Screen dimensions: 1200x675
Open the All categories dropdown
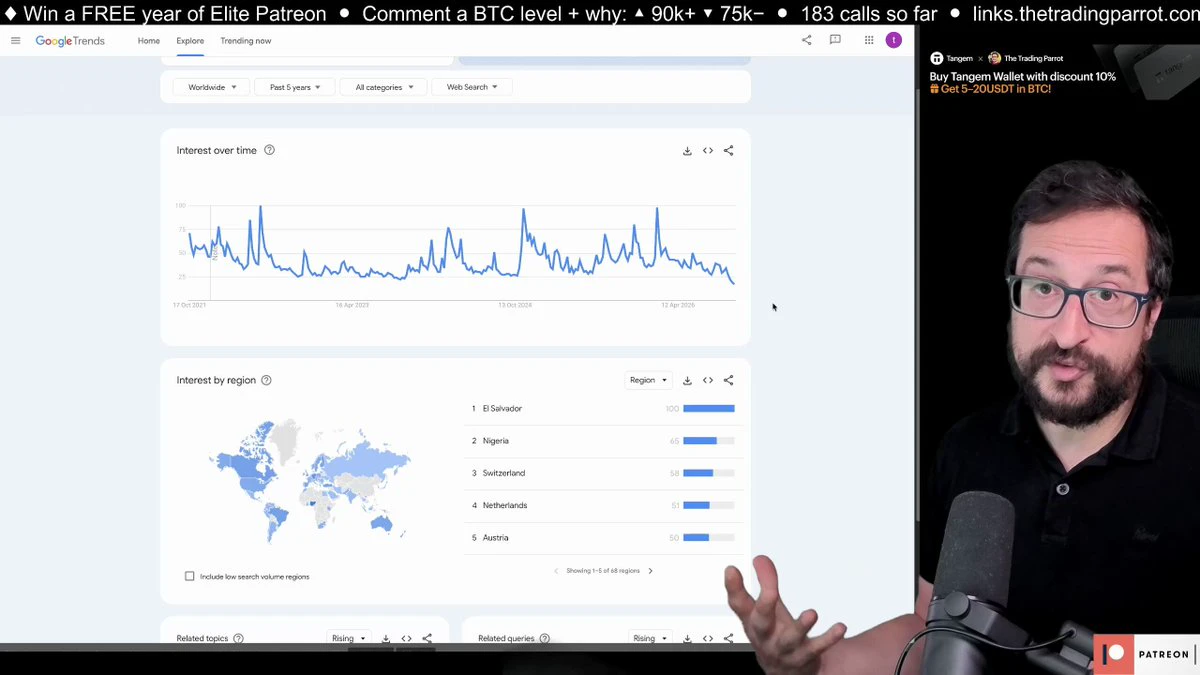pos(384,87)
